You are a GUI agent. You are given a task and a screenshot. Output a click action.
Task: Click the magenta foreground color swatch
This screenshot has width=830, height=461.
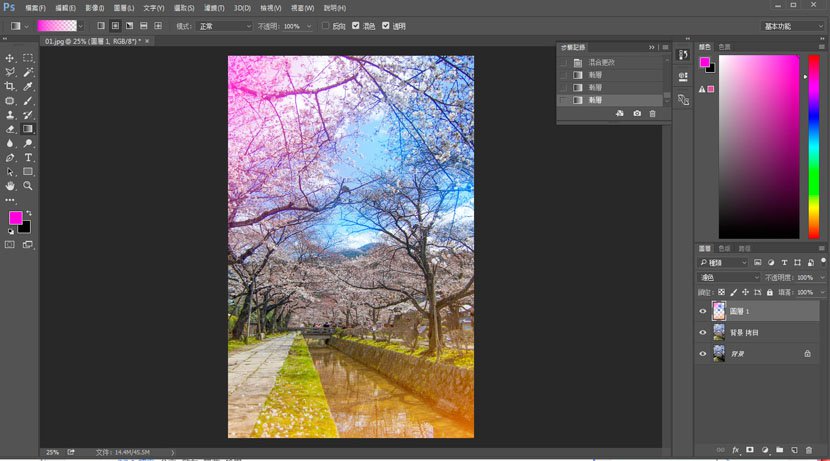[15, 218]
